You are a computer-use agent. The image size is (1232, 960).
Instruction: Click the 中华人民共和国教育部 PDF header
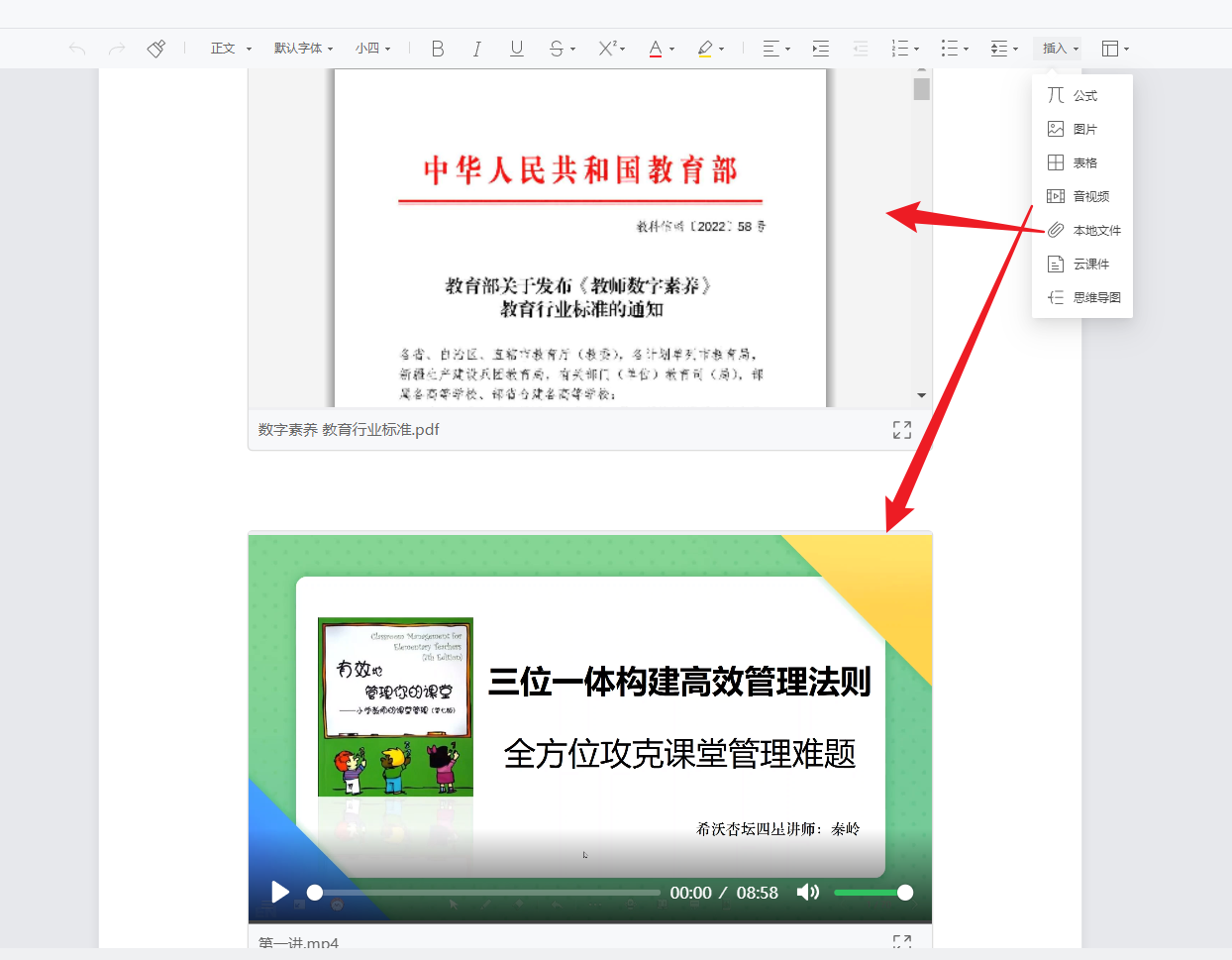tap(580, 170)
